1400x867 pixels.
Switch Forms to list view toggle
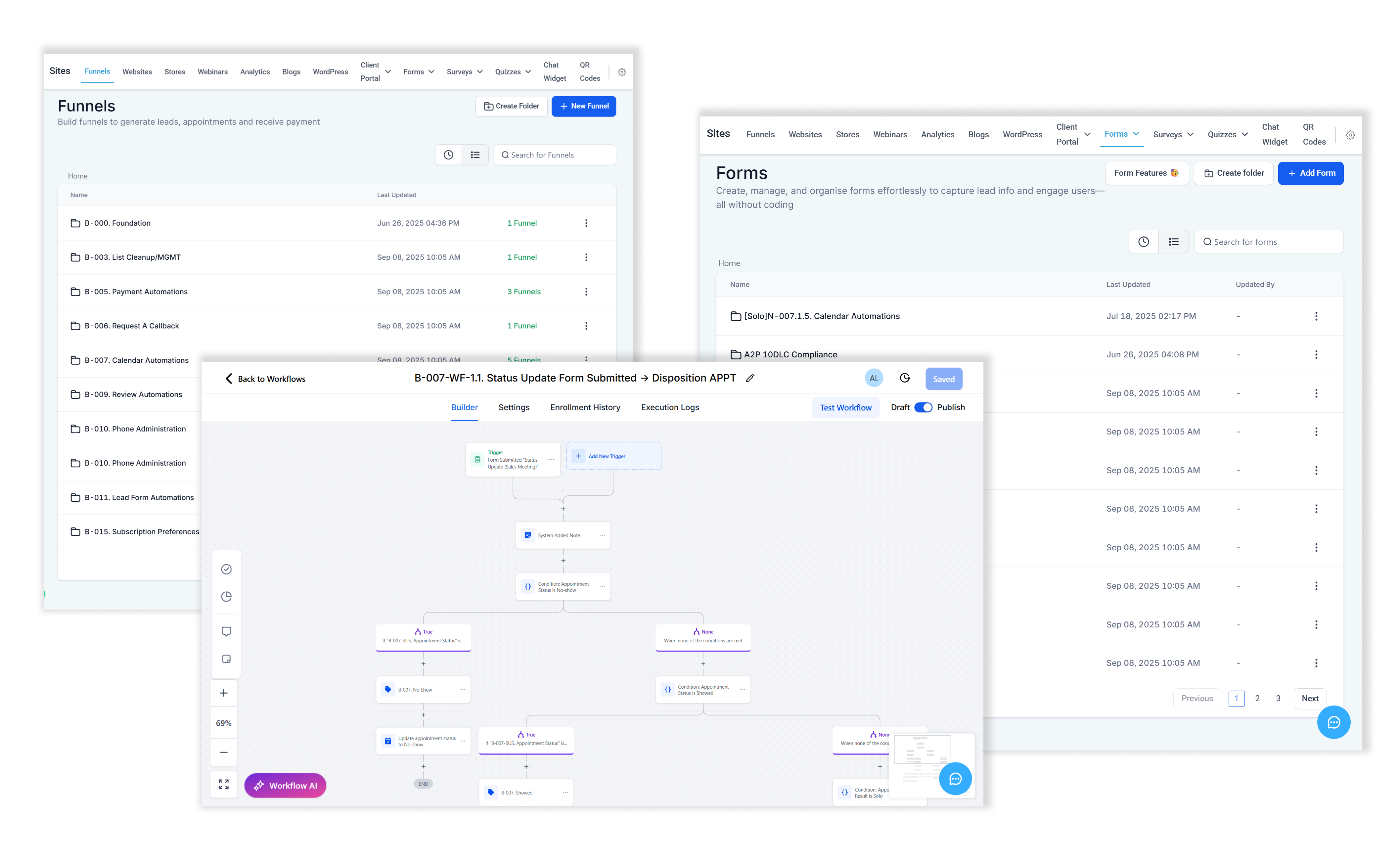pyautogui.click(x=1174, y=242)
